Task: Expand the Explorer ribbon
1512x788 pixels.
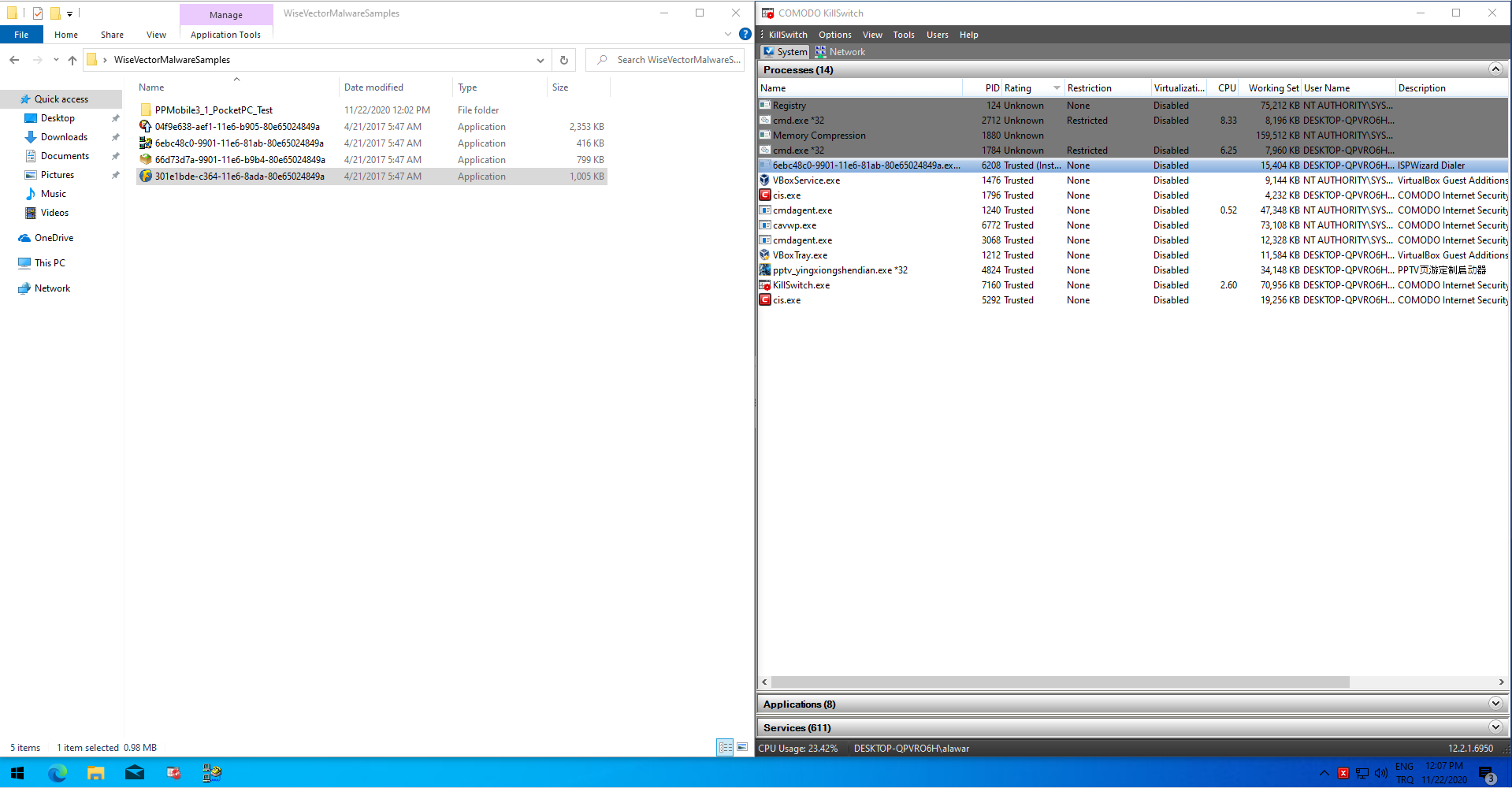Action: (x=727, y=35)
